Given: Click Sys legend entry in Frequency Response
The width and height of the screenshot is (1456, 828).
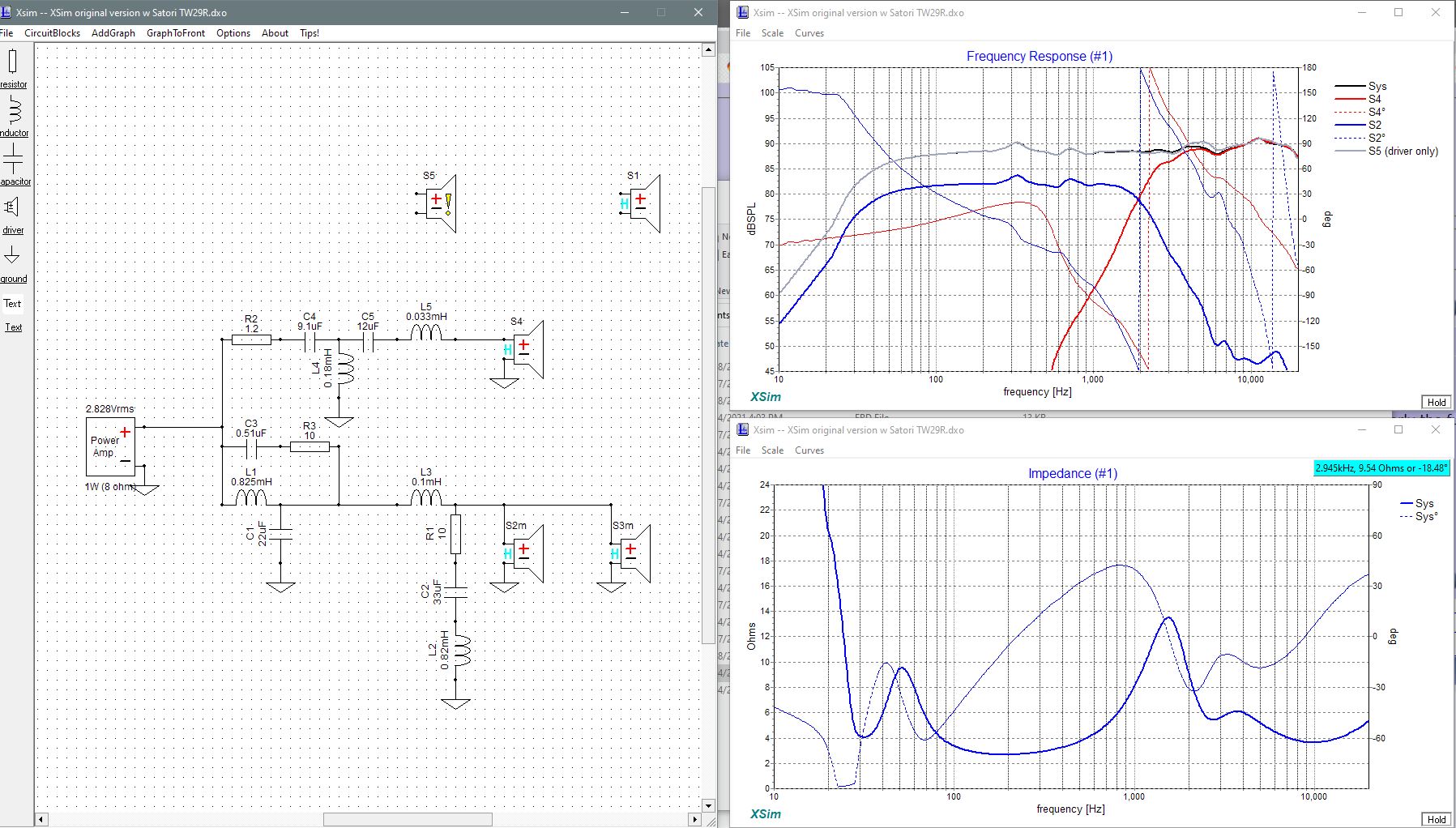Looking at the screenshot, I should tap(1362, 86).
